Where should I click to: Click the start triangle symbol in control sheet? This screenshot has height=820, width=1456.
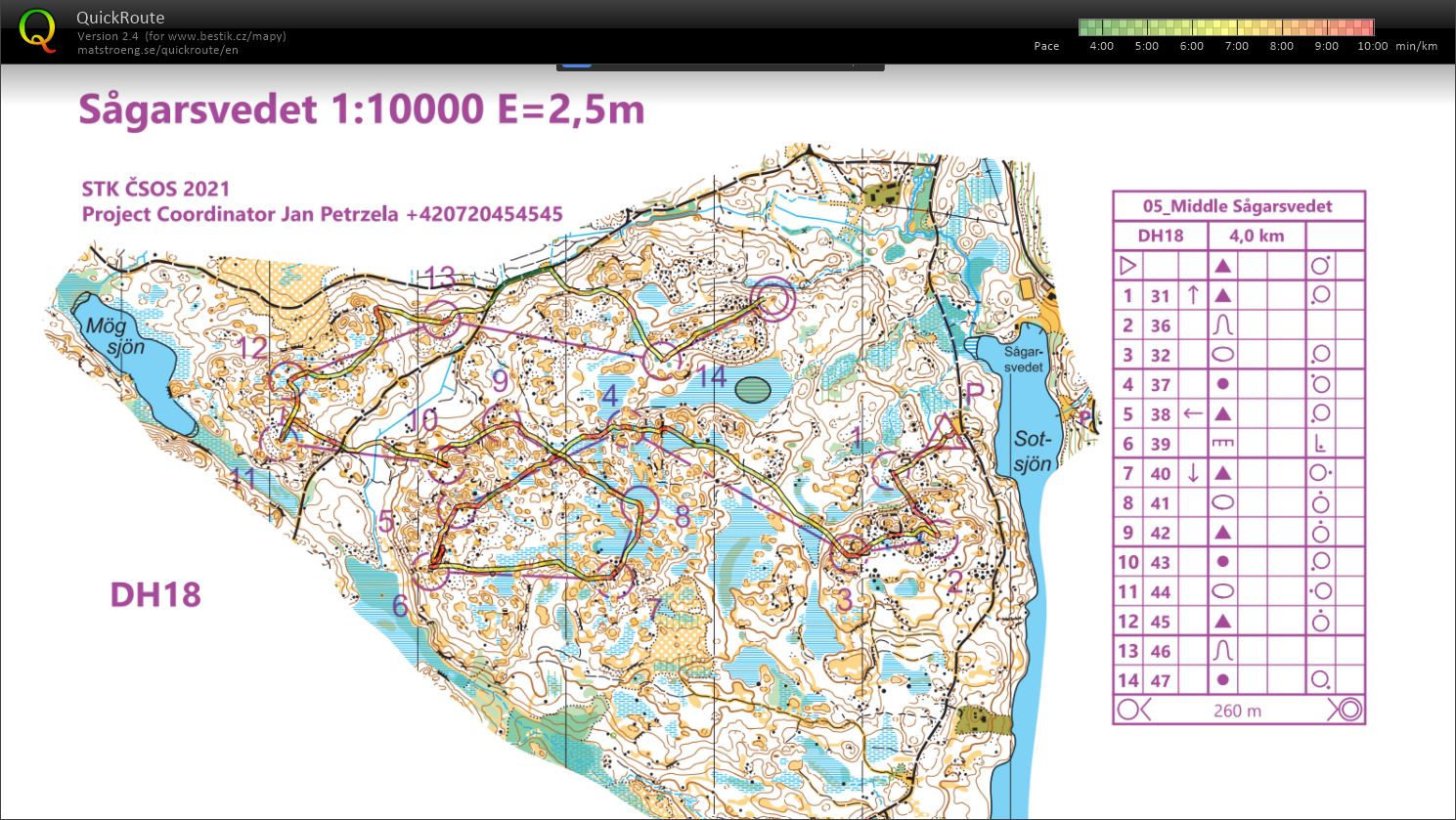coord(1127,266)
